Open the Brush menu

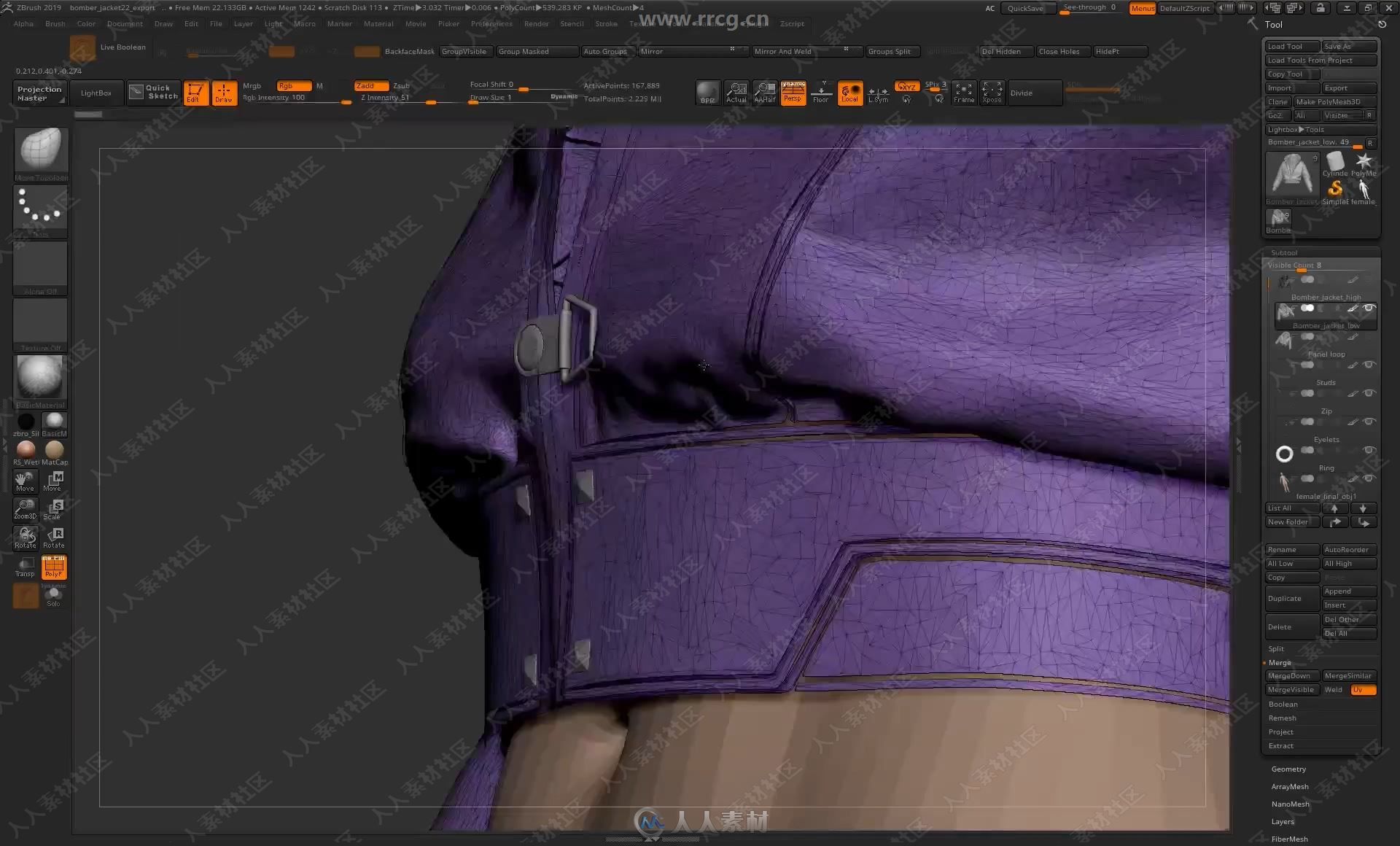(x=55, y=23)
